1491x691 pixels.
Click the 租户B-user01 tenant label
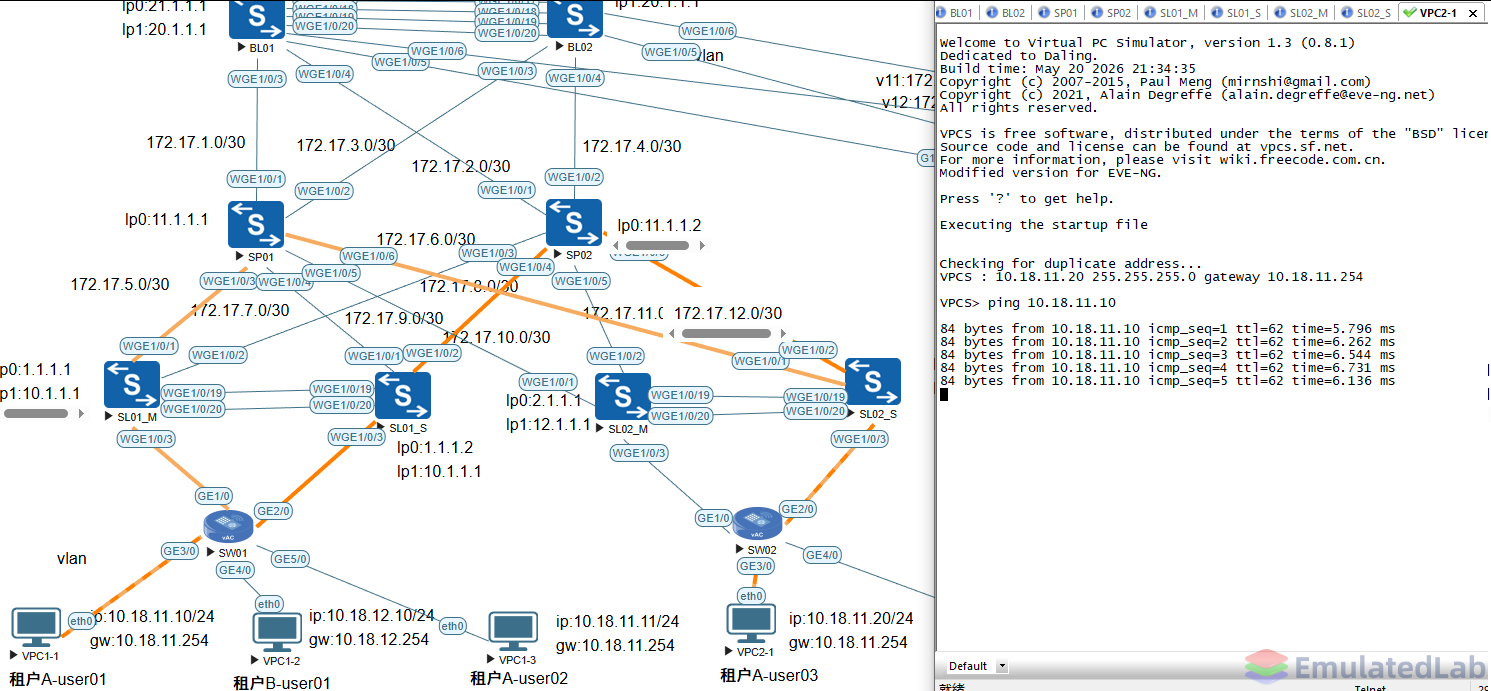282,683
